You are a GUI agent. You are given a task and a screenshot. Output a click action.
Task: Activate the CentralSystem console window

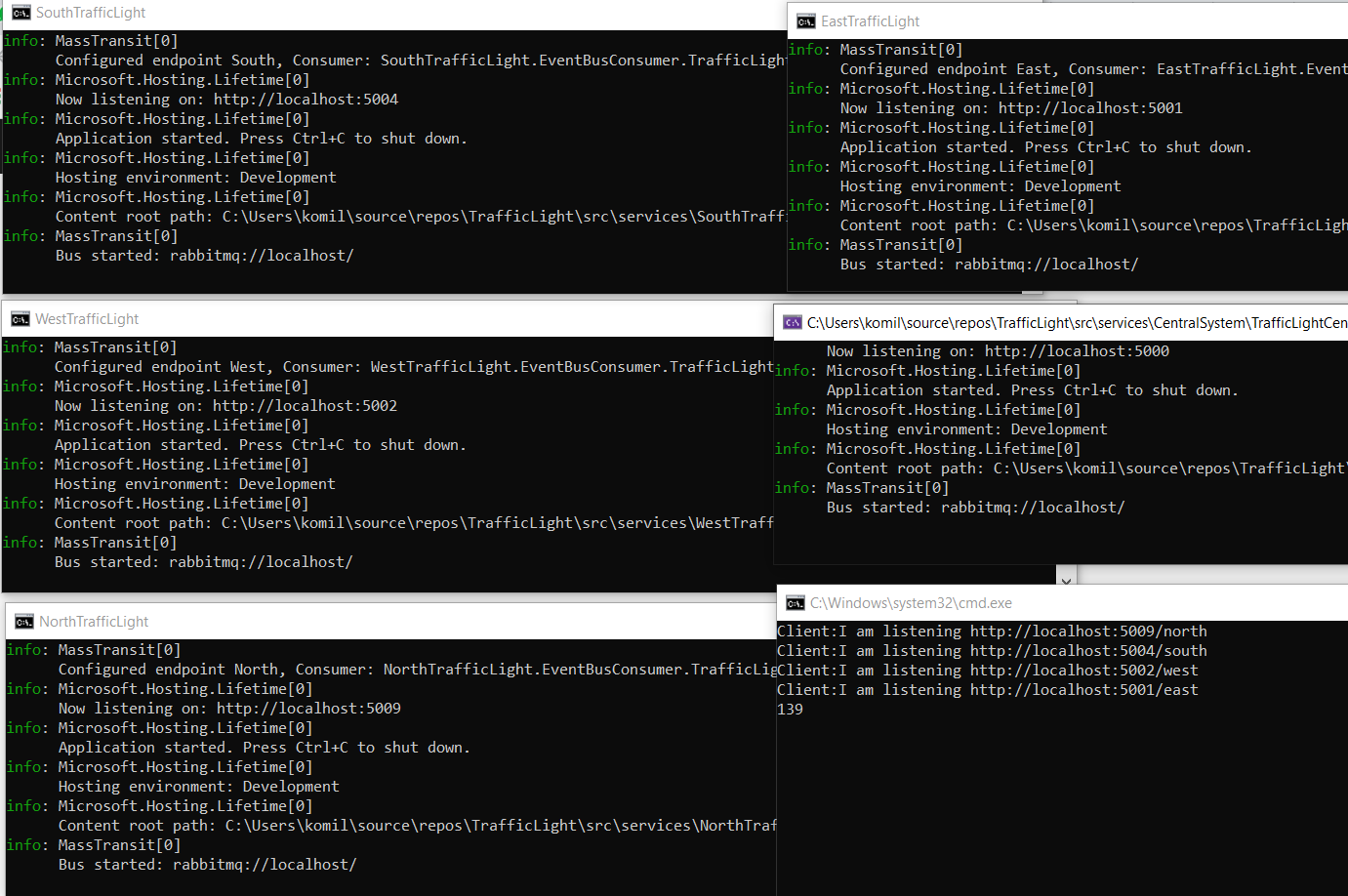pos(1074,321)
